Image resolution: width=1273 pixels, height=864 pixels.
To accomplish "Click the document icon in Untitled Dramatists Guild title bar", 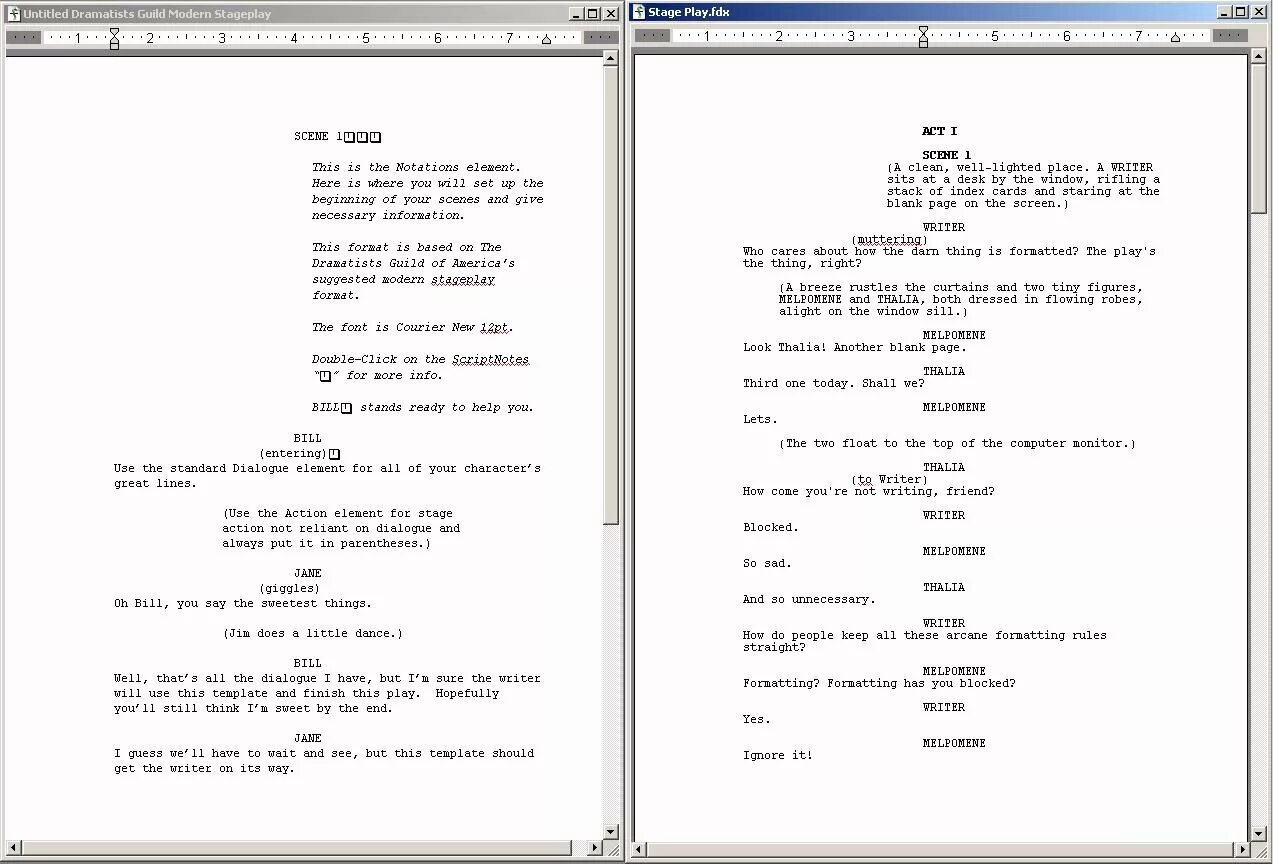I will pos(14,14).
